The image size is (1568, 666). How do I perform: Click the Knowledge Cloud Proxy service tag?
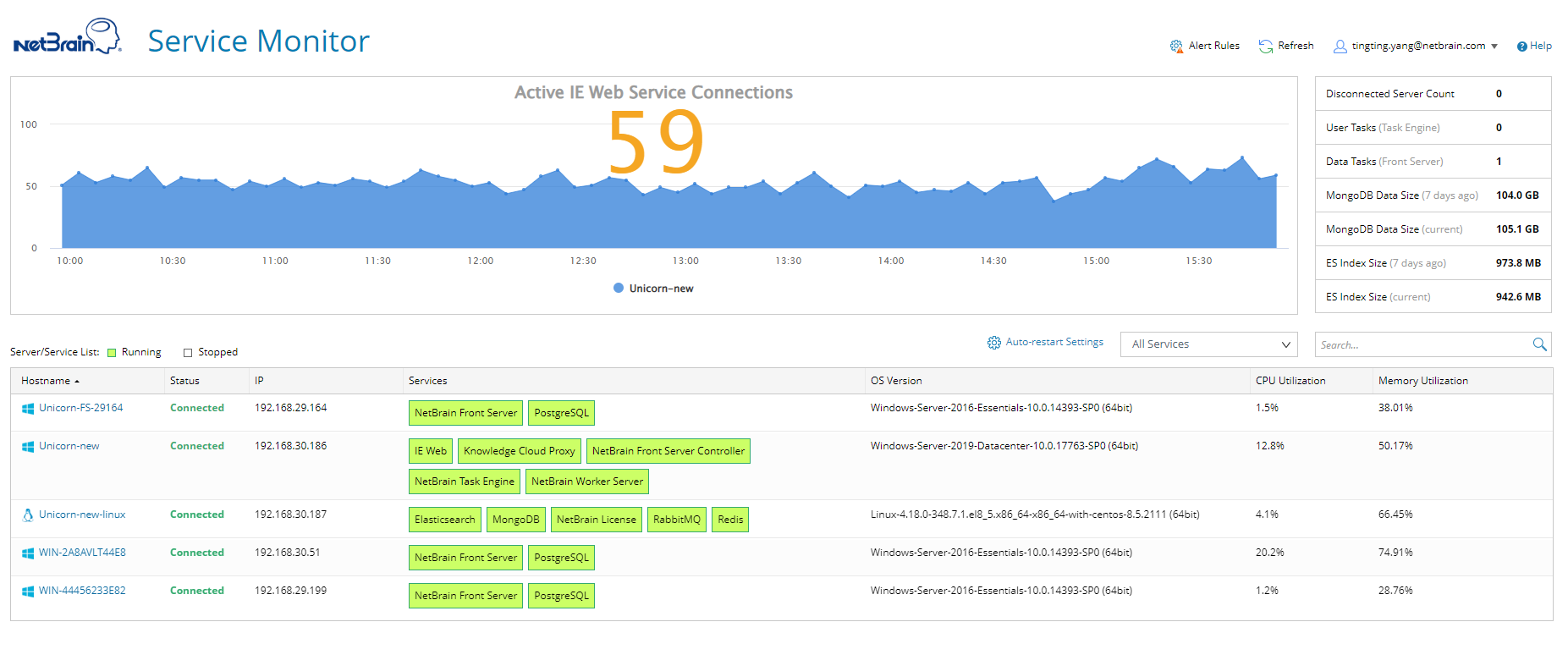pyautogui.click(x=520, y=451)
